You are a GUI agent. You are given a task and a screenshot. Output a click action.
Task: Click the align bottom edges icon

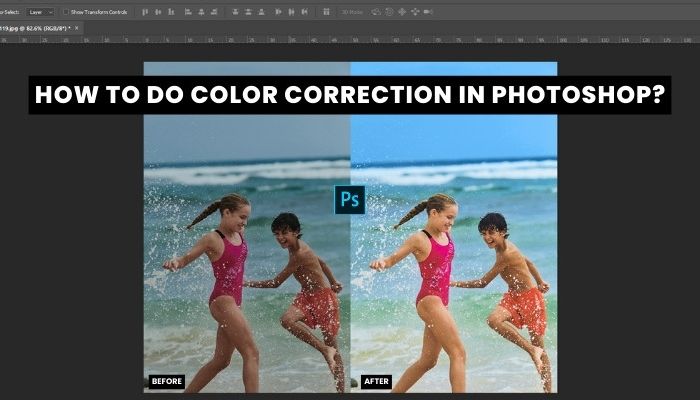[171, 12]
